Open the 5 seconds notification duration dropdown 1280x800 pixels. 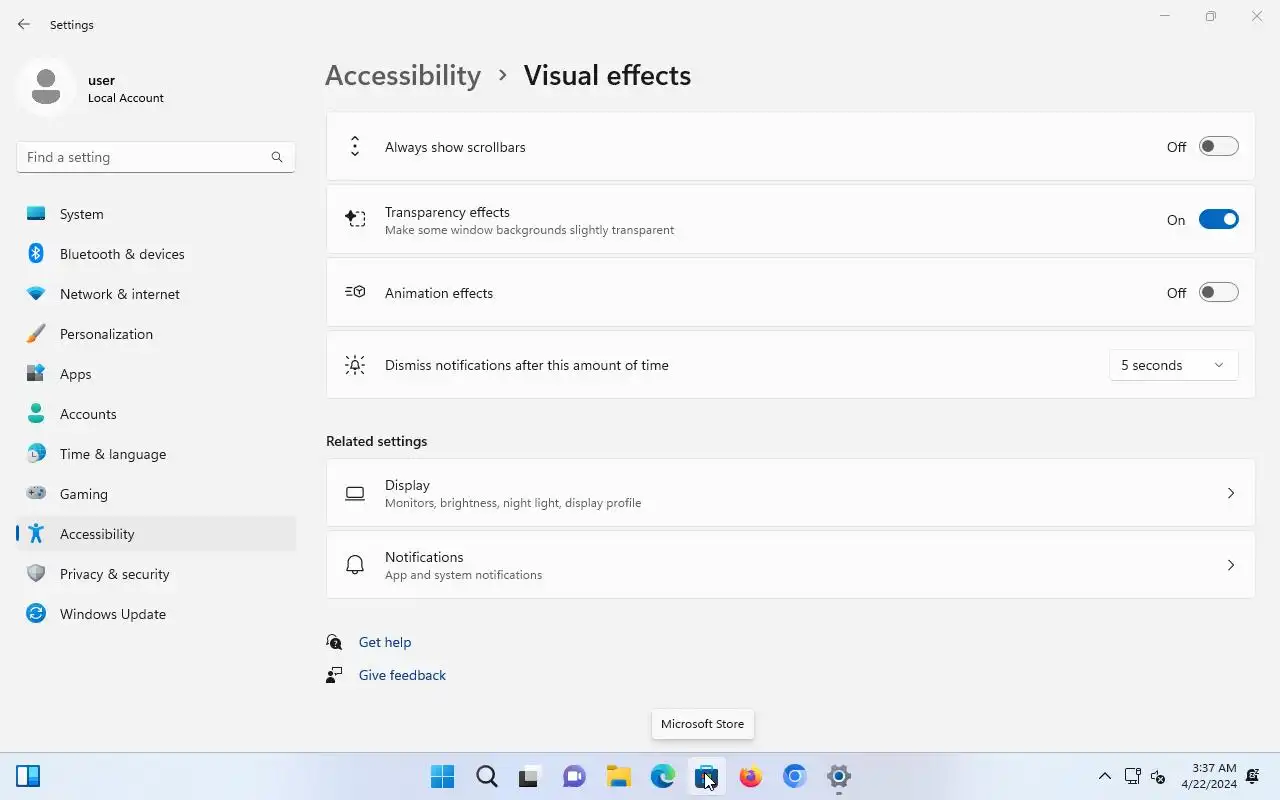[1173, 365]
